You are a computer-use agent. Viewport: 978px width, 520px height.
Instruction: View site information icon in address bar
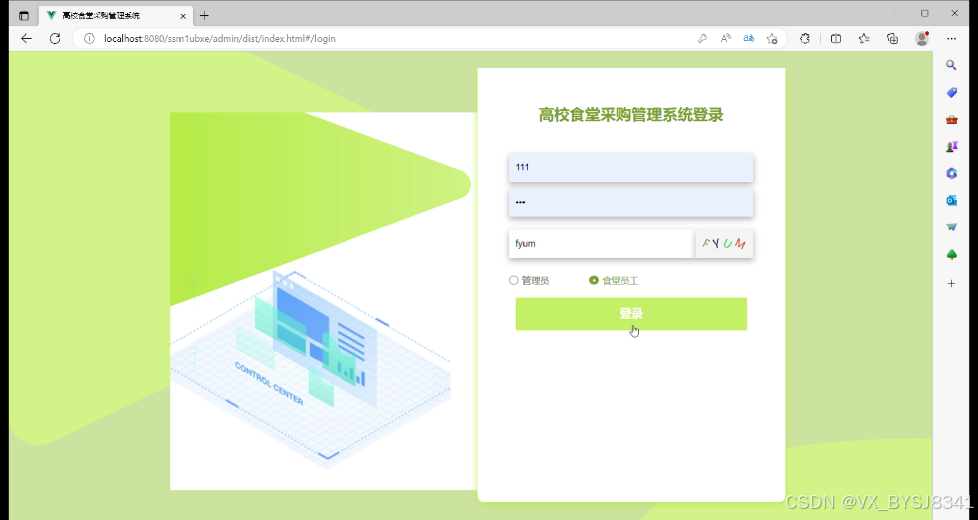tap(89, 39)
